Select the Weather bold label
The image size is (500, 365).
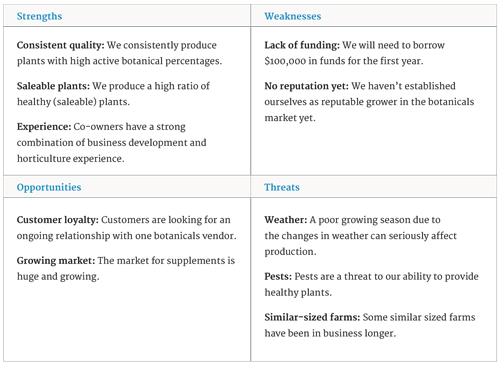click(286, 220)
